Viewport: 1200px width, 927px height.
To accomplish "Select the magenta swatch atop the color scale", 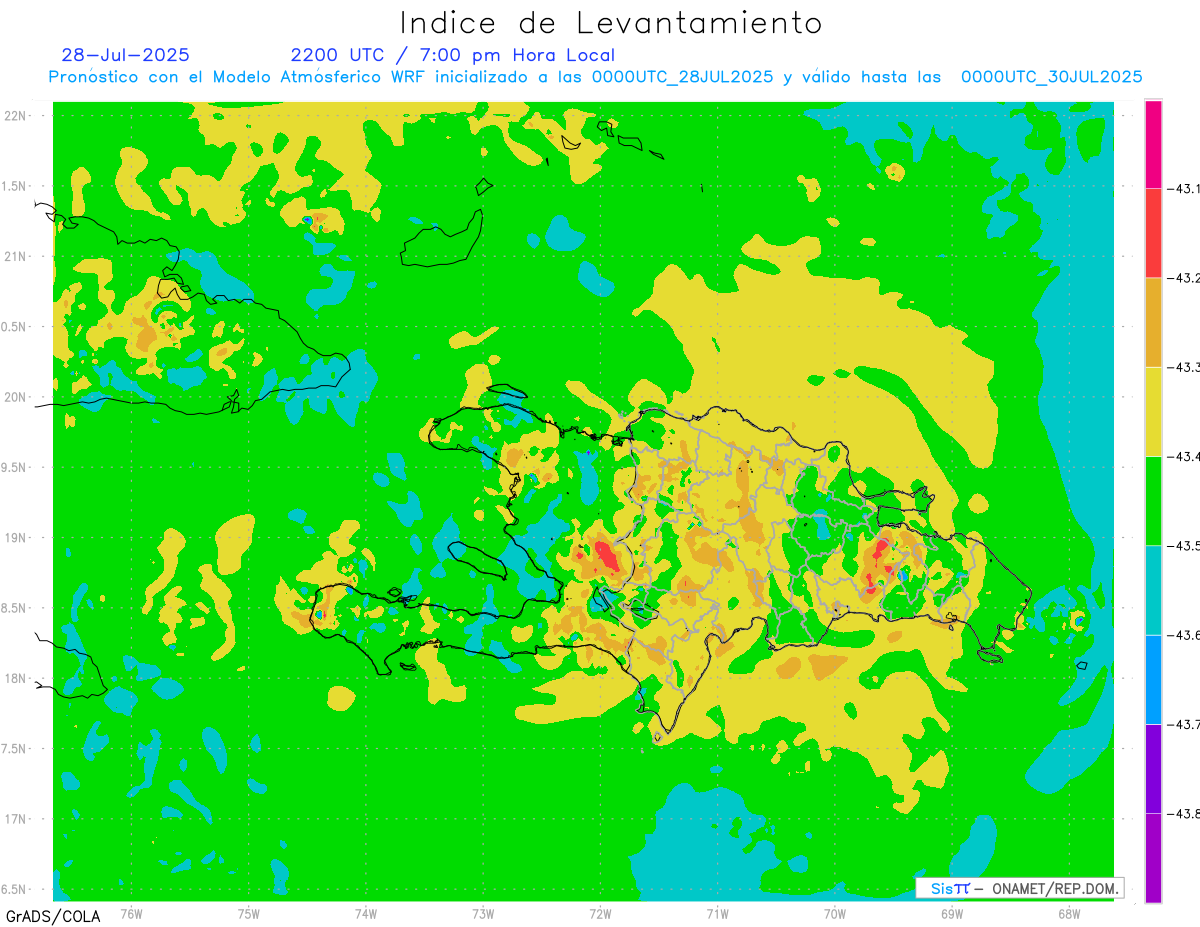I will click(x=1153, y=144).
